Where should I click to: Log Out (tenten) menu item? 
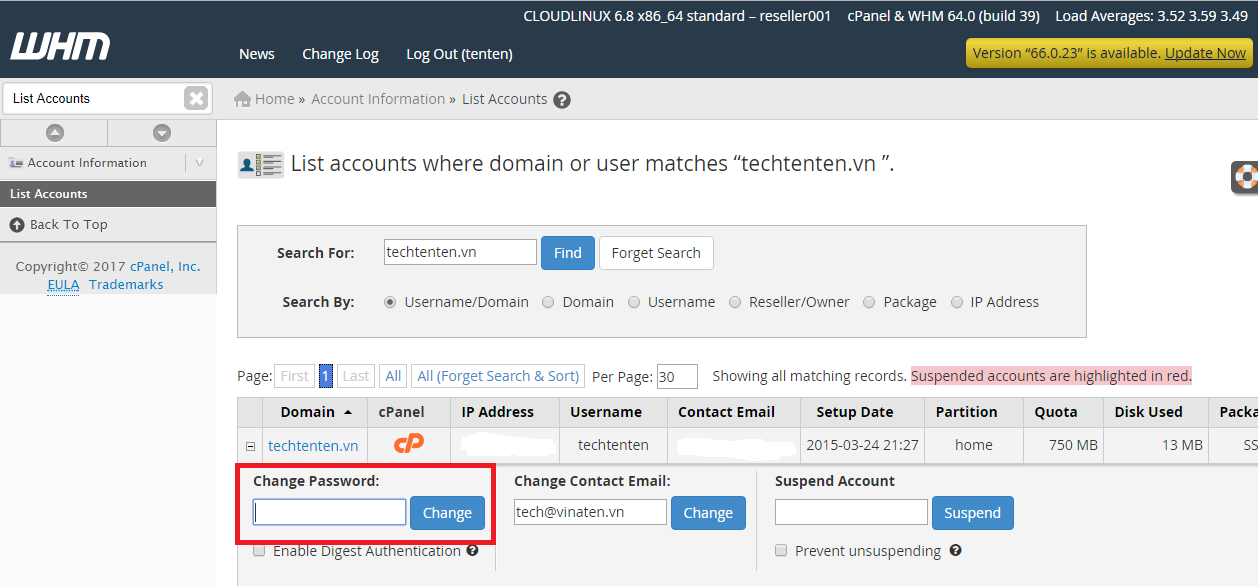(x=459, y=54)
